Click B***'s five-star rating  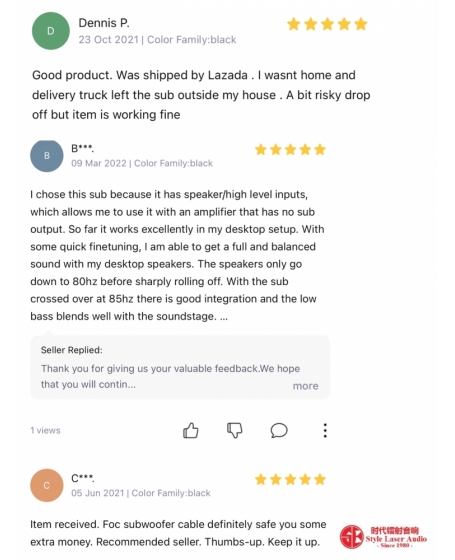pos(290,149)
